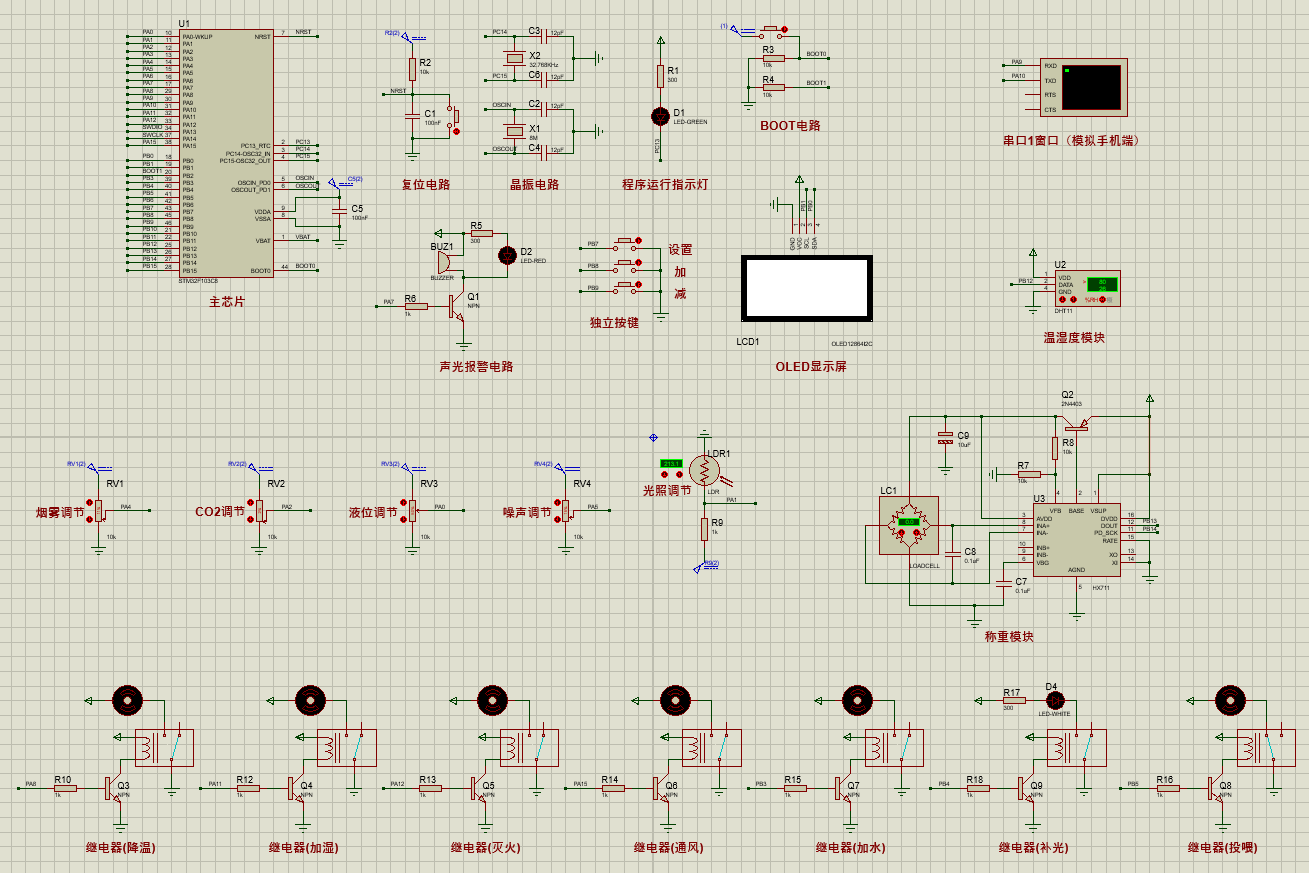The width and height of the screenshot is (1309, 873).
Task: Click the RV4 噪声 potentiometer body
Action: (564, 510)
